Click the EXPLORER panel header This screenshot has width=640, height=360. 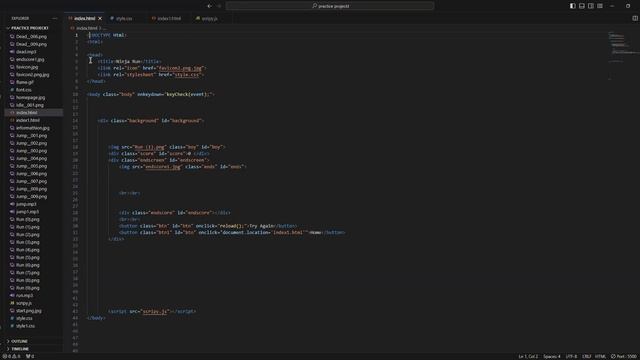coord(20,18)
